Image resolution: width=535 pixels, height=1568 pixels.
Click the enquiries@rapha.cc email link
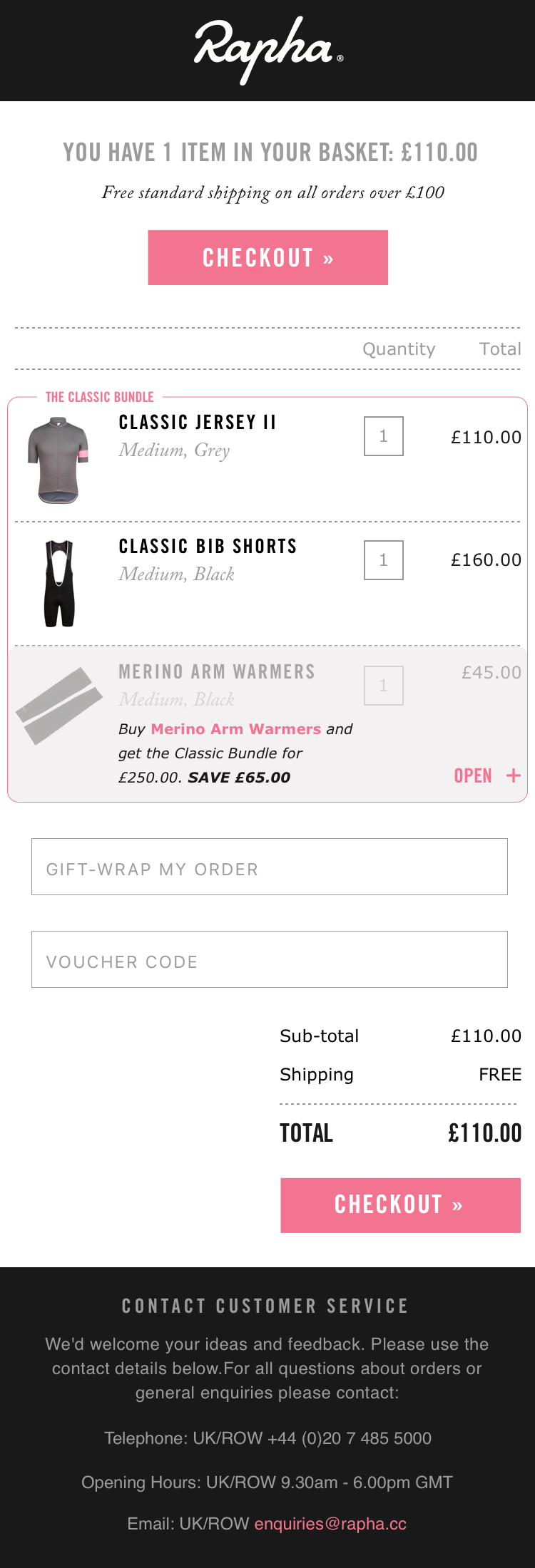(330, 1524)
